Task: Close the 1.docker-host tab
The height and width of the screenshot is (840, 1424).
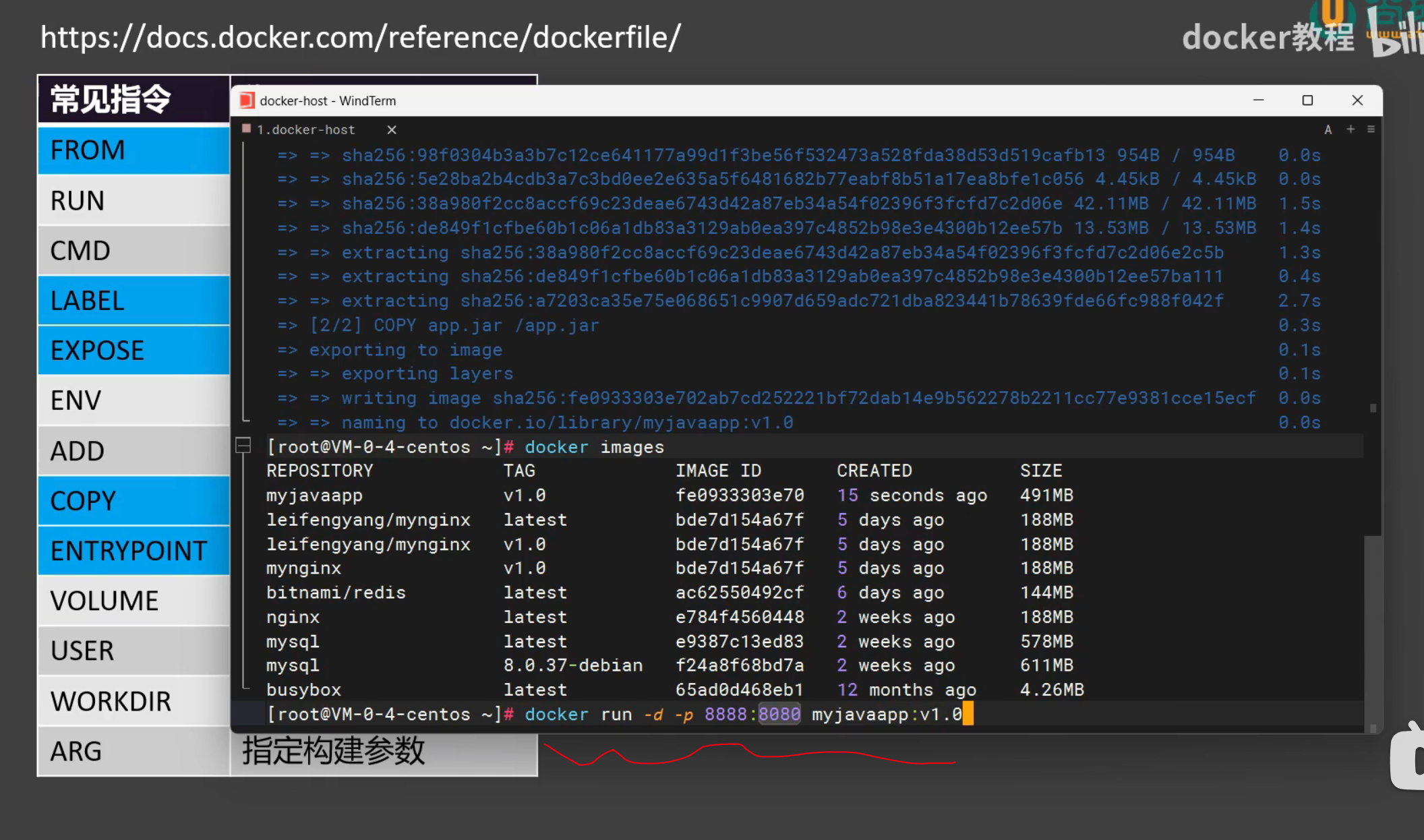Action: click(392, 129)
